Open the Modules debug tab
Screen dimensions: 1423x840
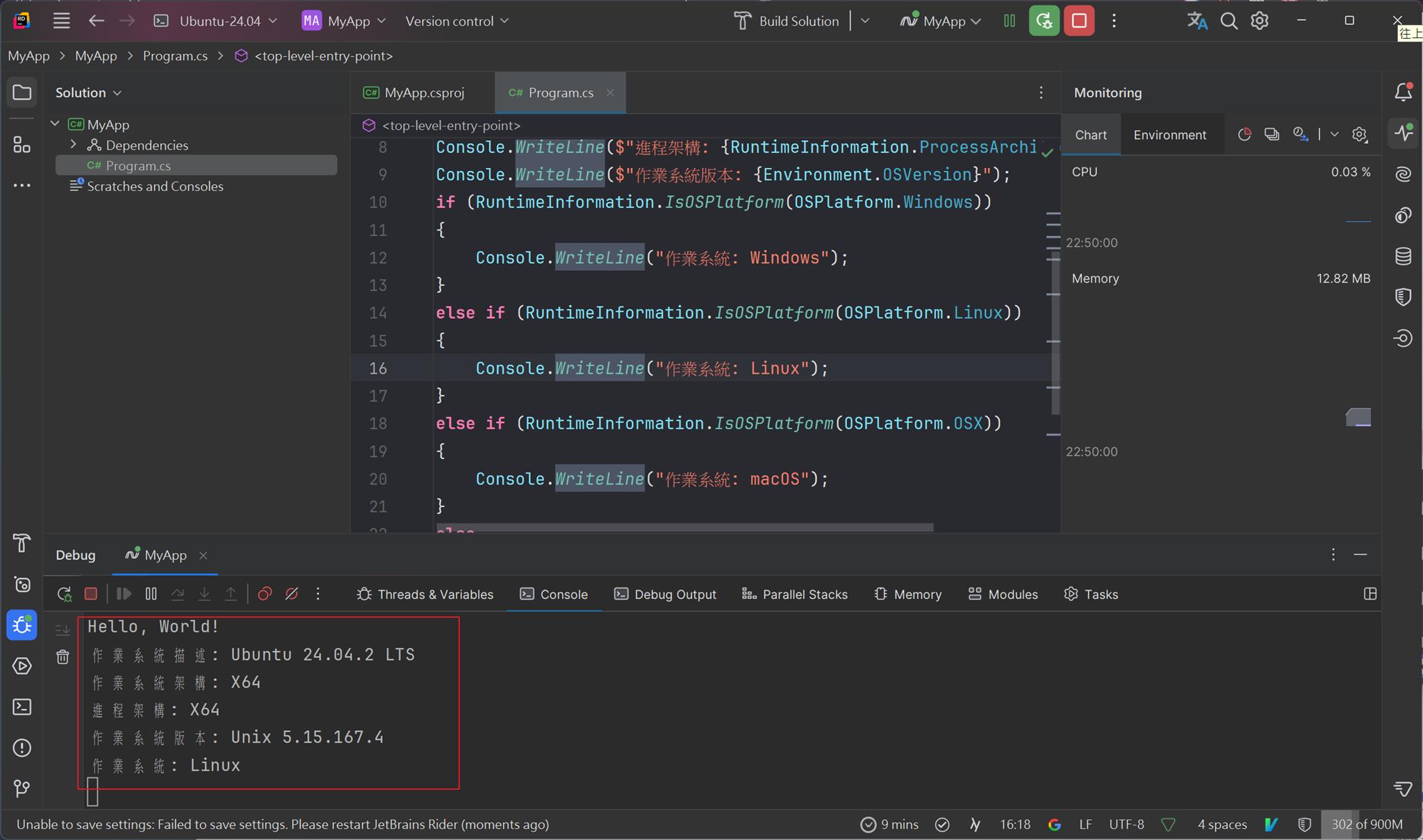[x=1003, y=594]
